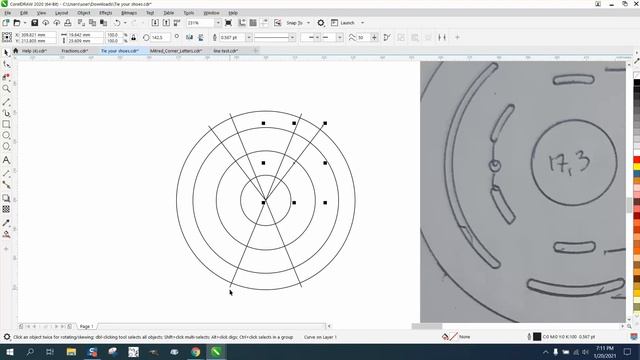The image size is (640, 360).
Task: Expand the Snap To dropdown
Action: pyautogui.click(x=308, y=23)
